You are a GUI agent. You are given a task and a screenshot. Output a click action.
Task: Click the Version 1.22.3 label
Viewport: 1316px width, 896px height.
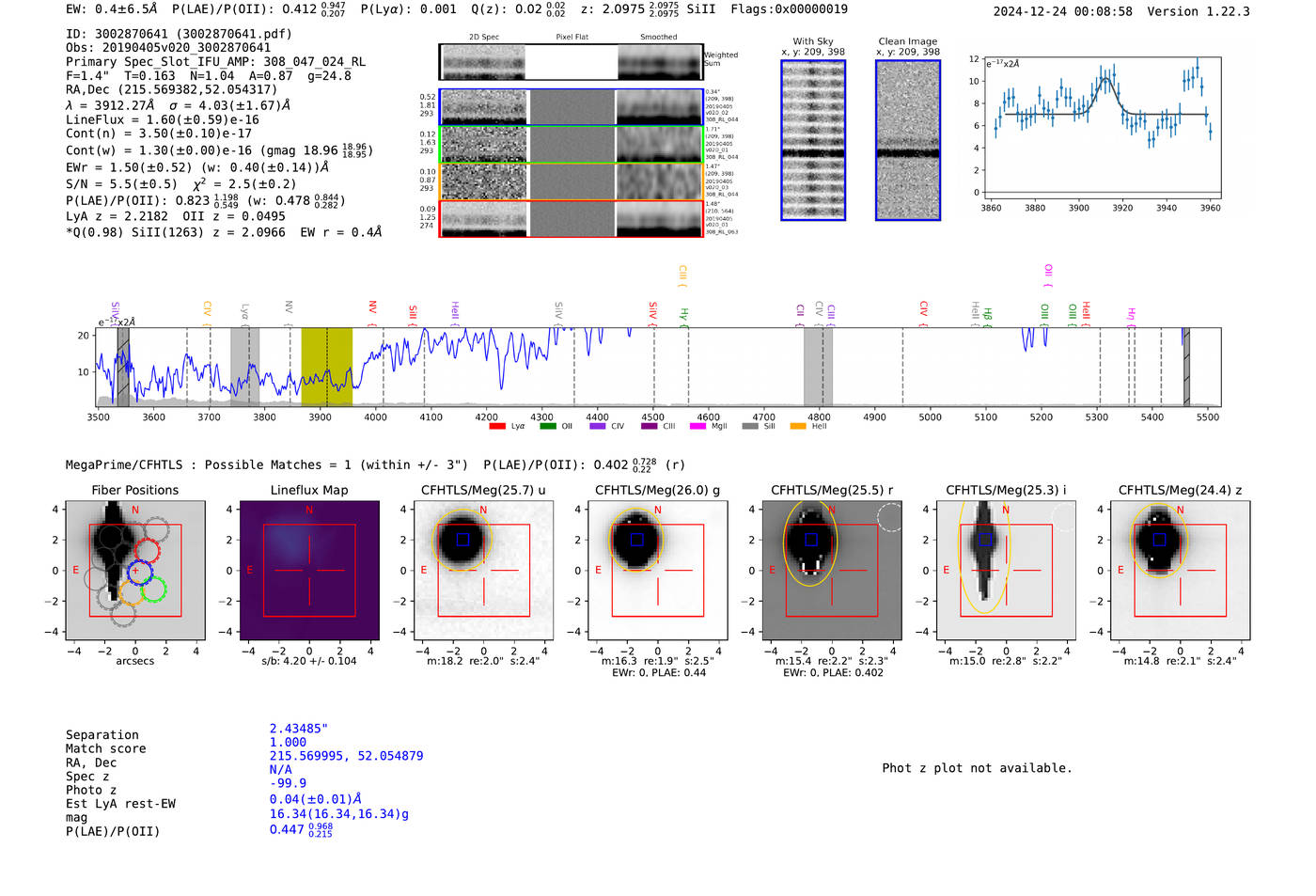[1198, 11]
